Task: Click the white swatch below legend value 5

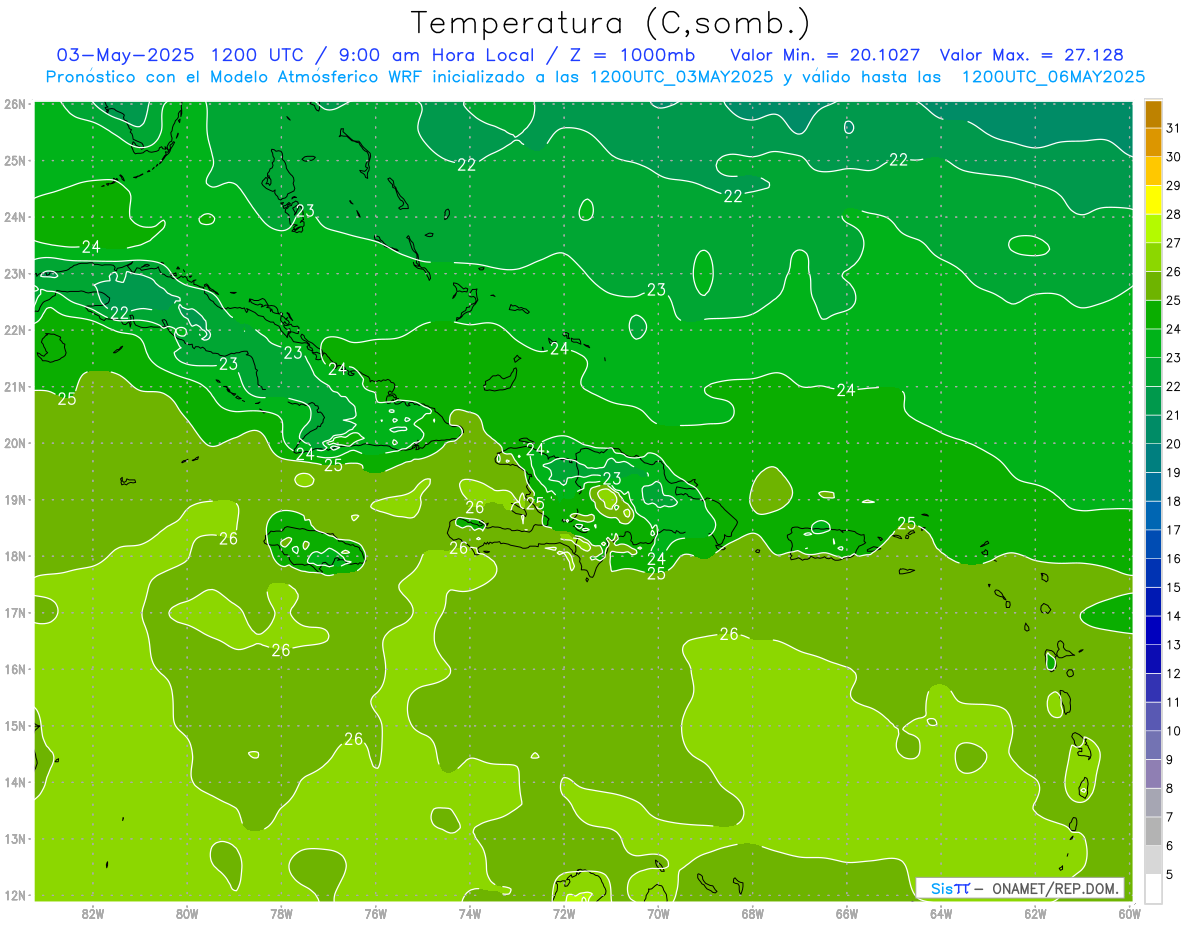Action: (1154, 889)
